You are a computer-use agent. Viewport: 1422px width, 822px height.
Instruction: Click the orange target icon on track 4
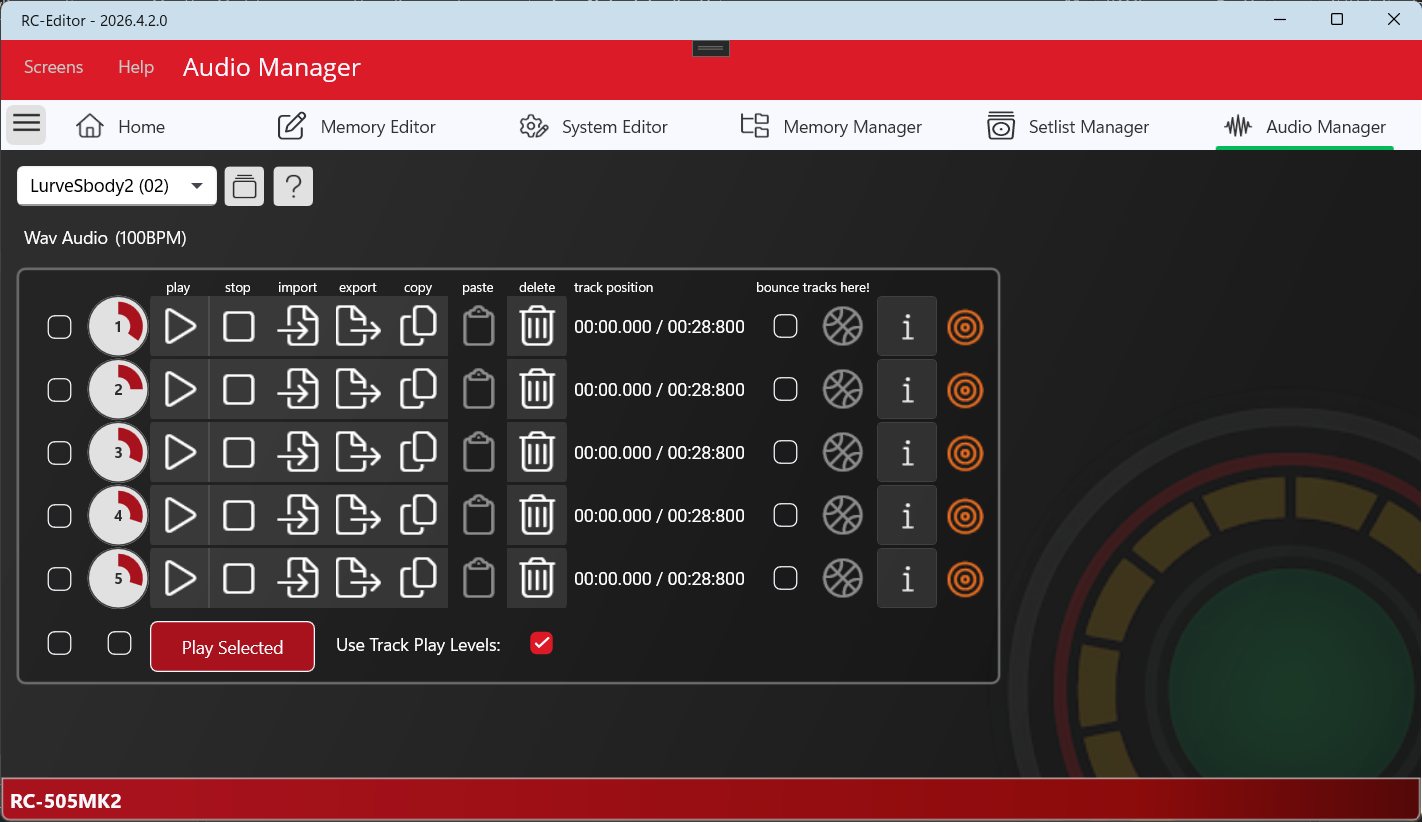965,516
